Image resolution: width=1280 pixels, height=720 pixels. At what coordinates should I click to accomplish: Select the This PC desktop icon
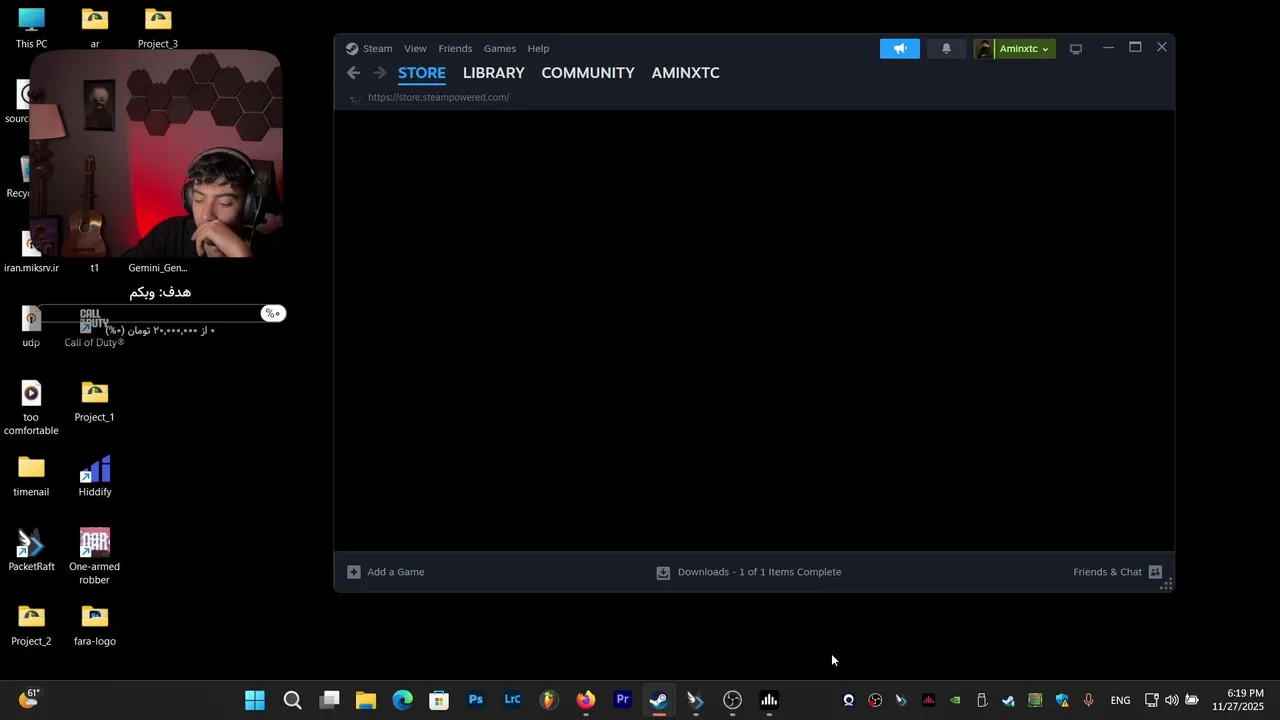click(31, 28)
